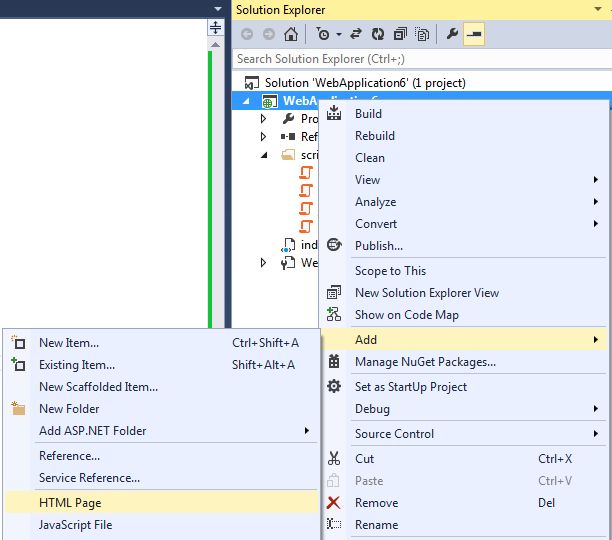The height and width of the screenshot is (540, 612).
Task: Open the Debug submenu
Action: 464,409
